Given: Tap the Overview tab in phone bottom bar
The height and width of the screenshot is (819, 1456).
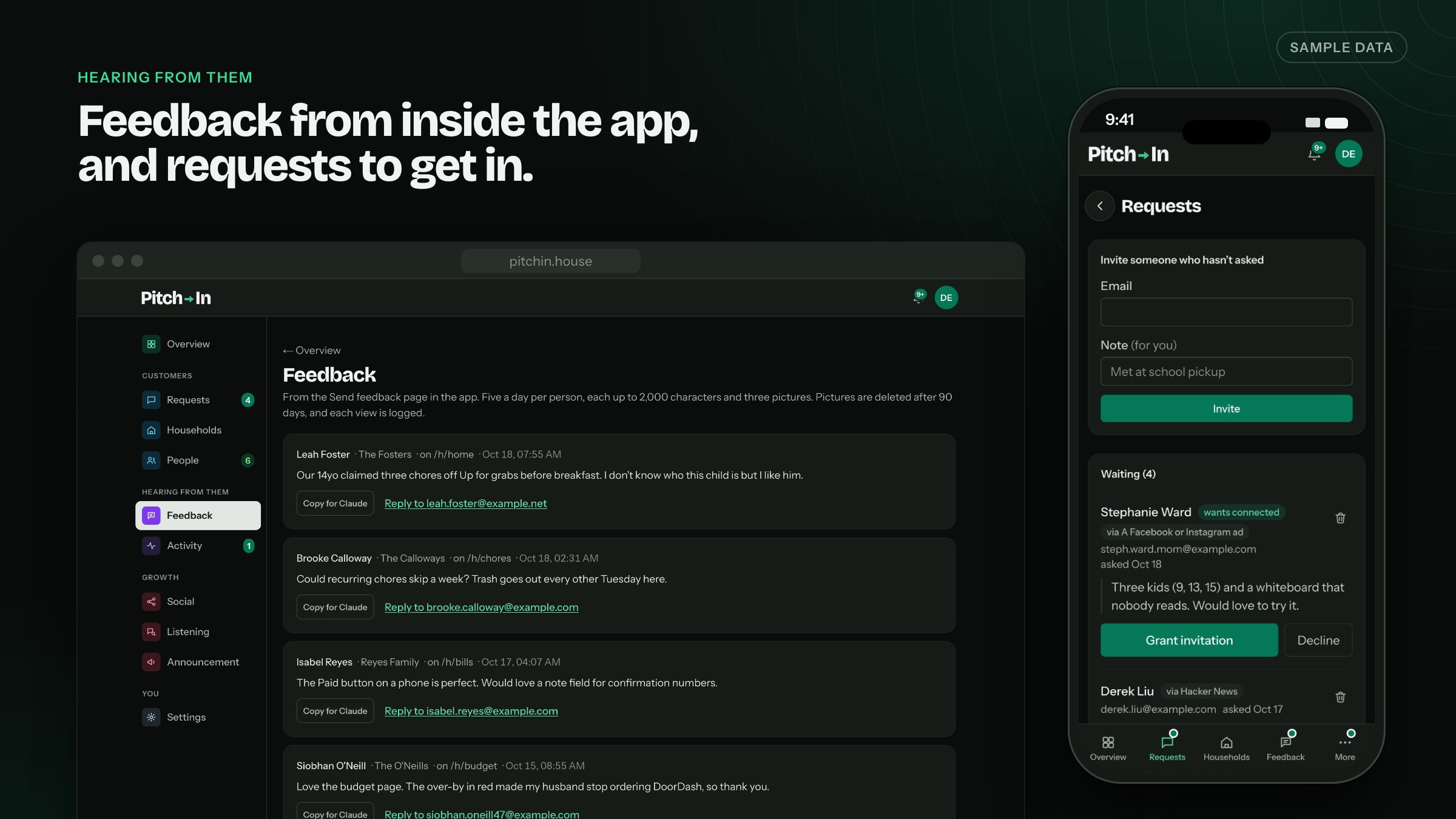Looking at the screenshot, I should pyautogui.click(x=1108, y=749).
